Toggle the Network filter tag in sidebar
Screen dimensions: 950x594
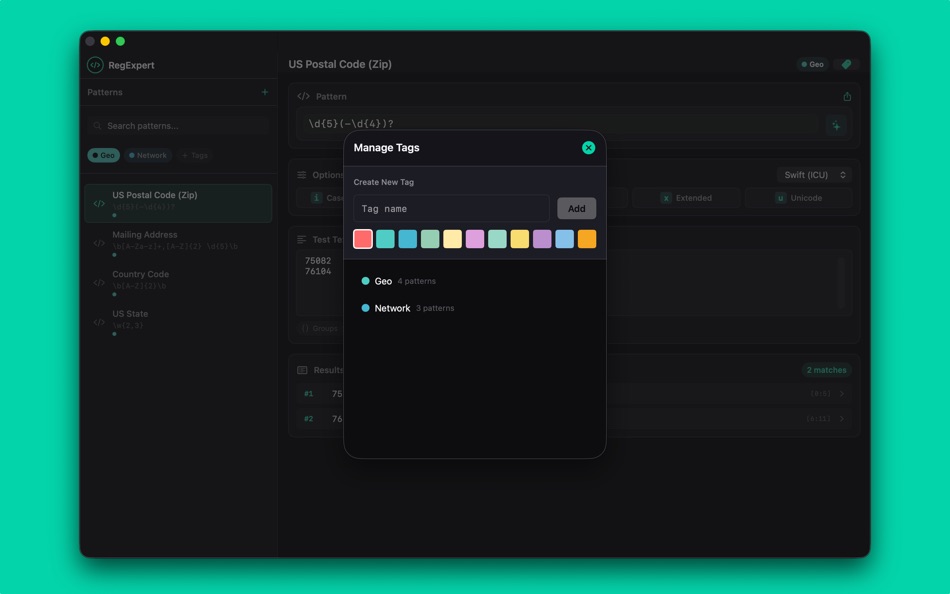click(148, 155)
